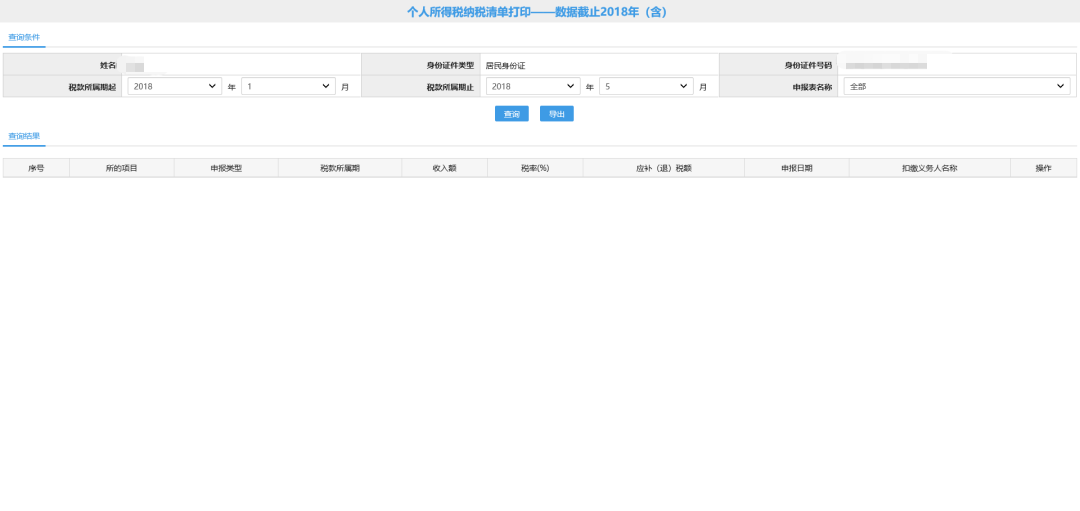Switch to the 查询条件 tab
This screenshot has width=1080, height=511.
[24, 37]
